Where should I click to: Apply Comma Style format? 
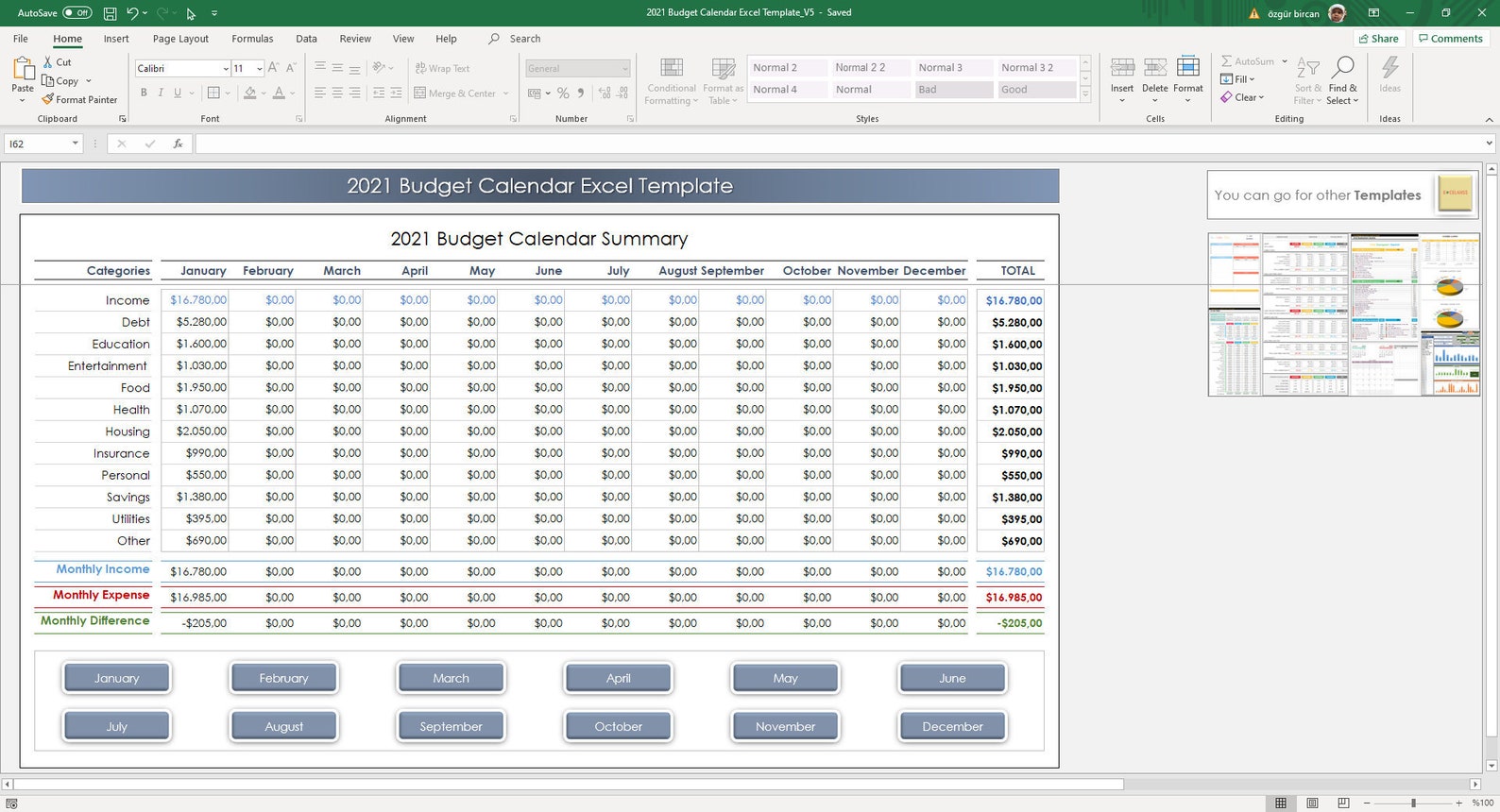coord(580,93)
